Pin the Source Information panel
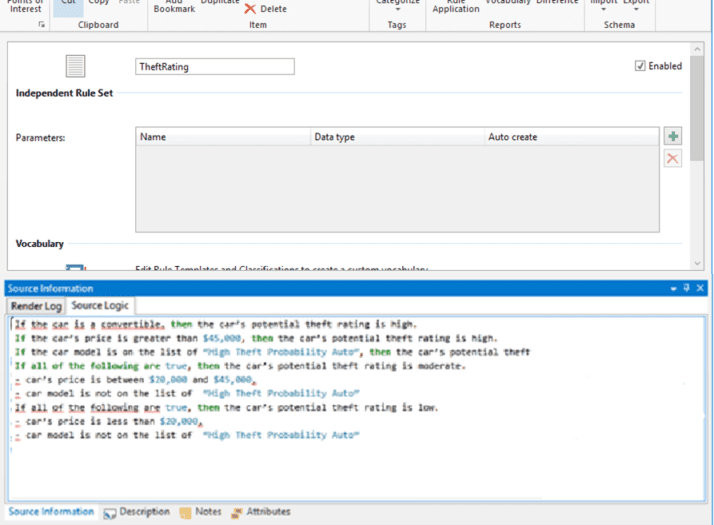Image resolution: width=714 pixels, height=525 pixels. 686,288
